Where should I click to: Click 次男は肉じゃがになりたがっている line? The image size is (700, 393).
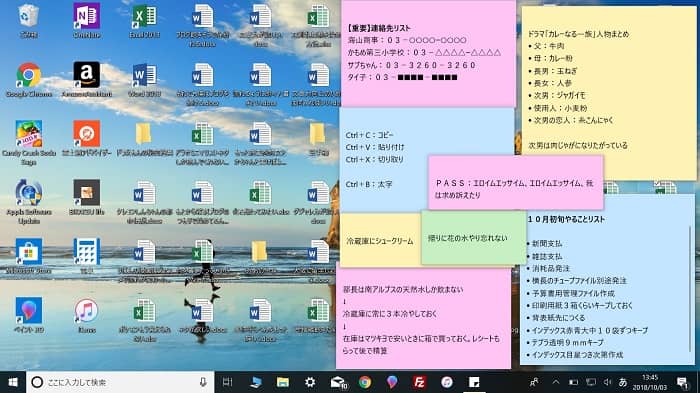(x=578, y=146)
